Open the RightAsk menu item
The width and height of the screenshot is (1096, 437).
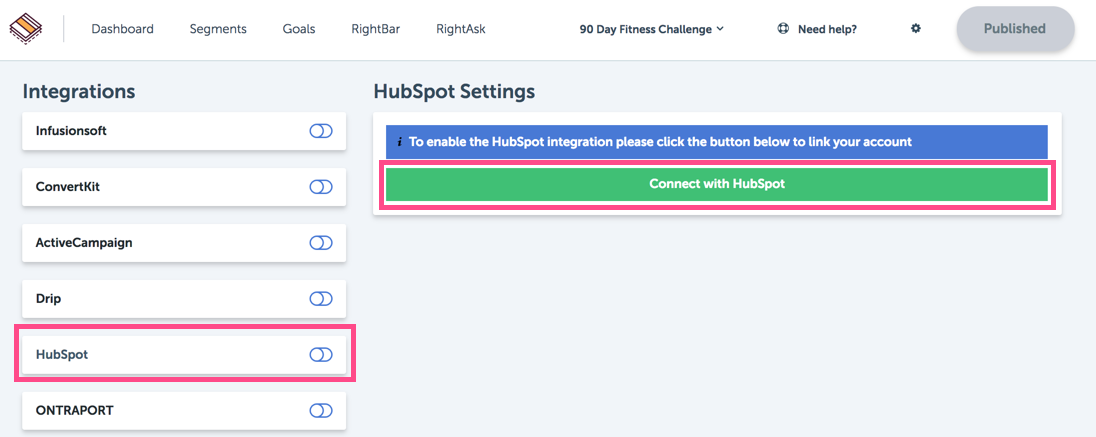tap(461, 29)
